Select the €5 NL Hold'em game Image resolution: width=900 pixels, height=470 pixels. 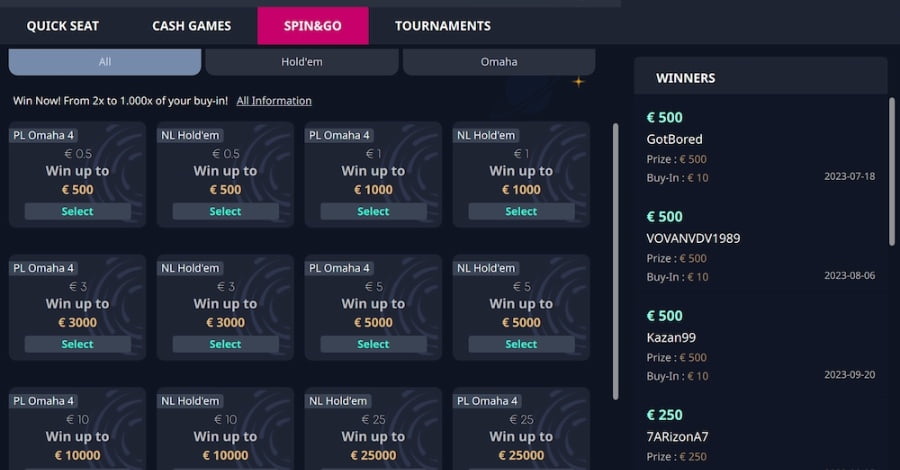point(521,344)
